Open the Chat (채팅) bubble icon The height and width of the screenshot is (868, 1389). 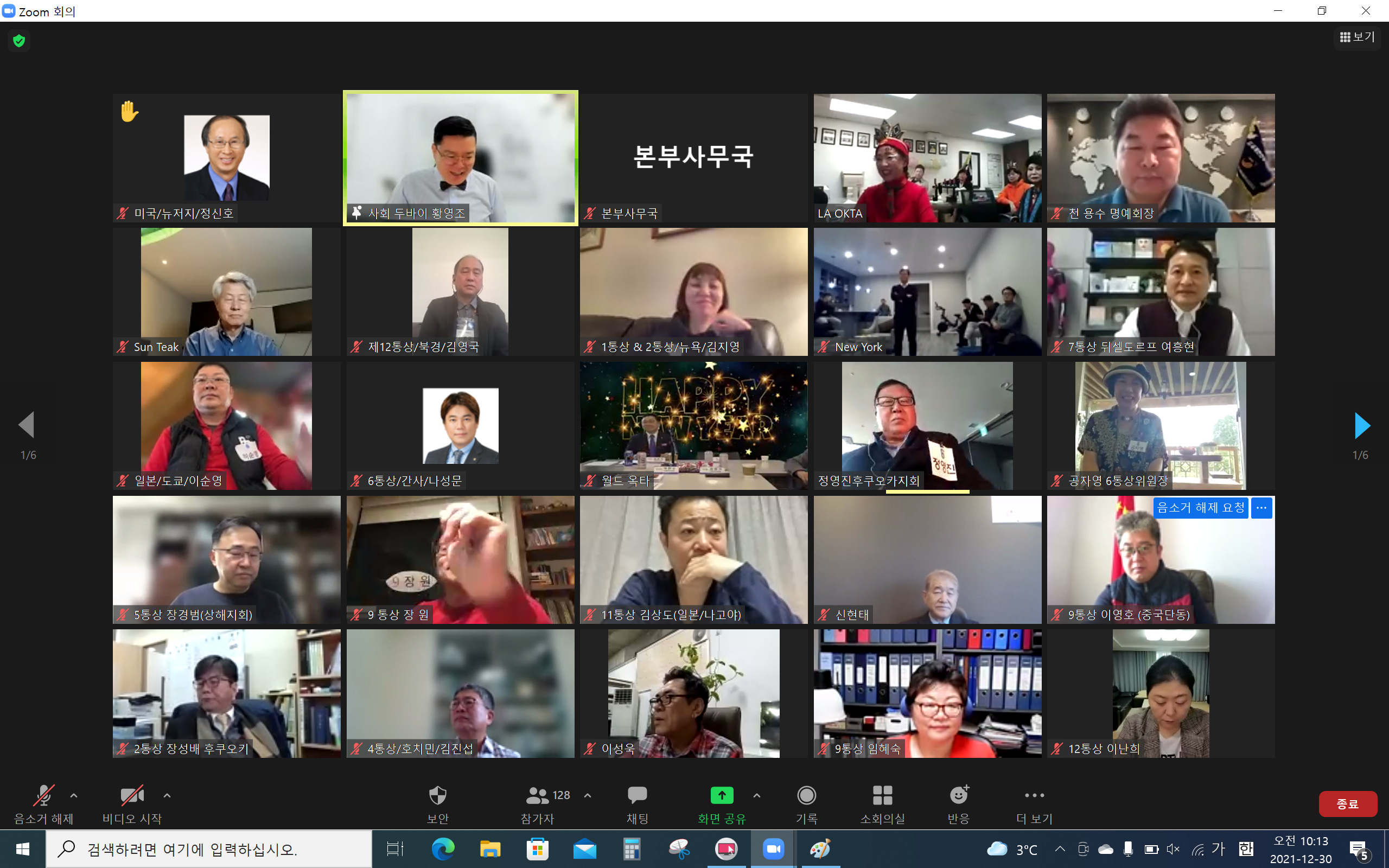coord(637,796)
